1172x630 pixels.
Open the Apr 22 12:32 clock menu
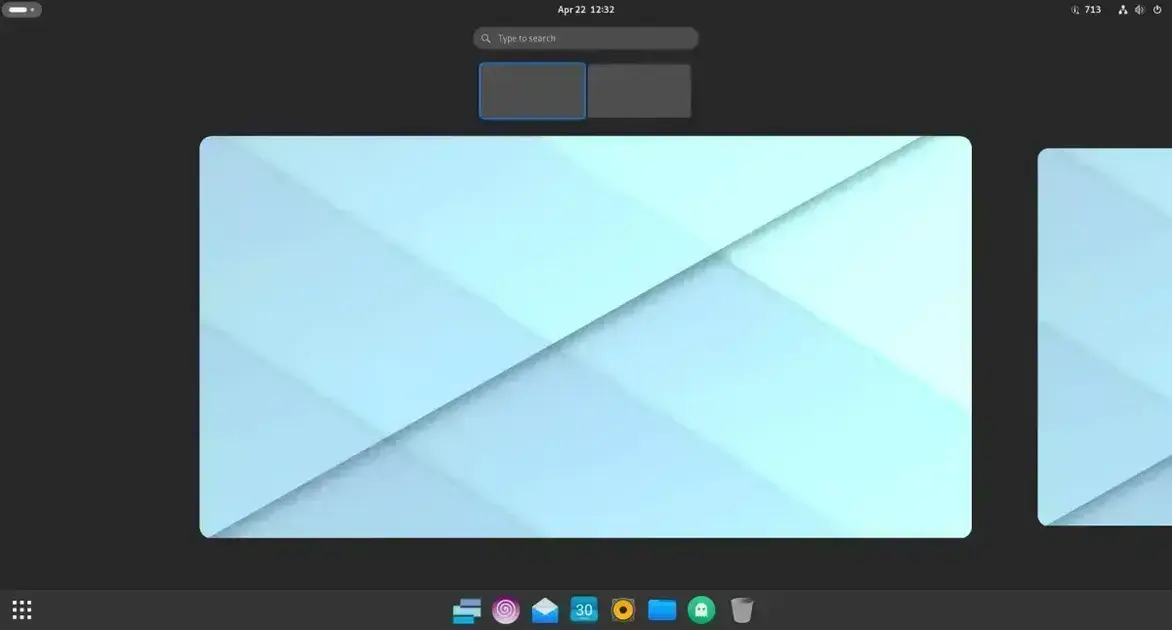pyautogui.click(x=586, y=10)
